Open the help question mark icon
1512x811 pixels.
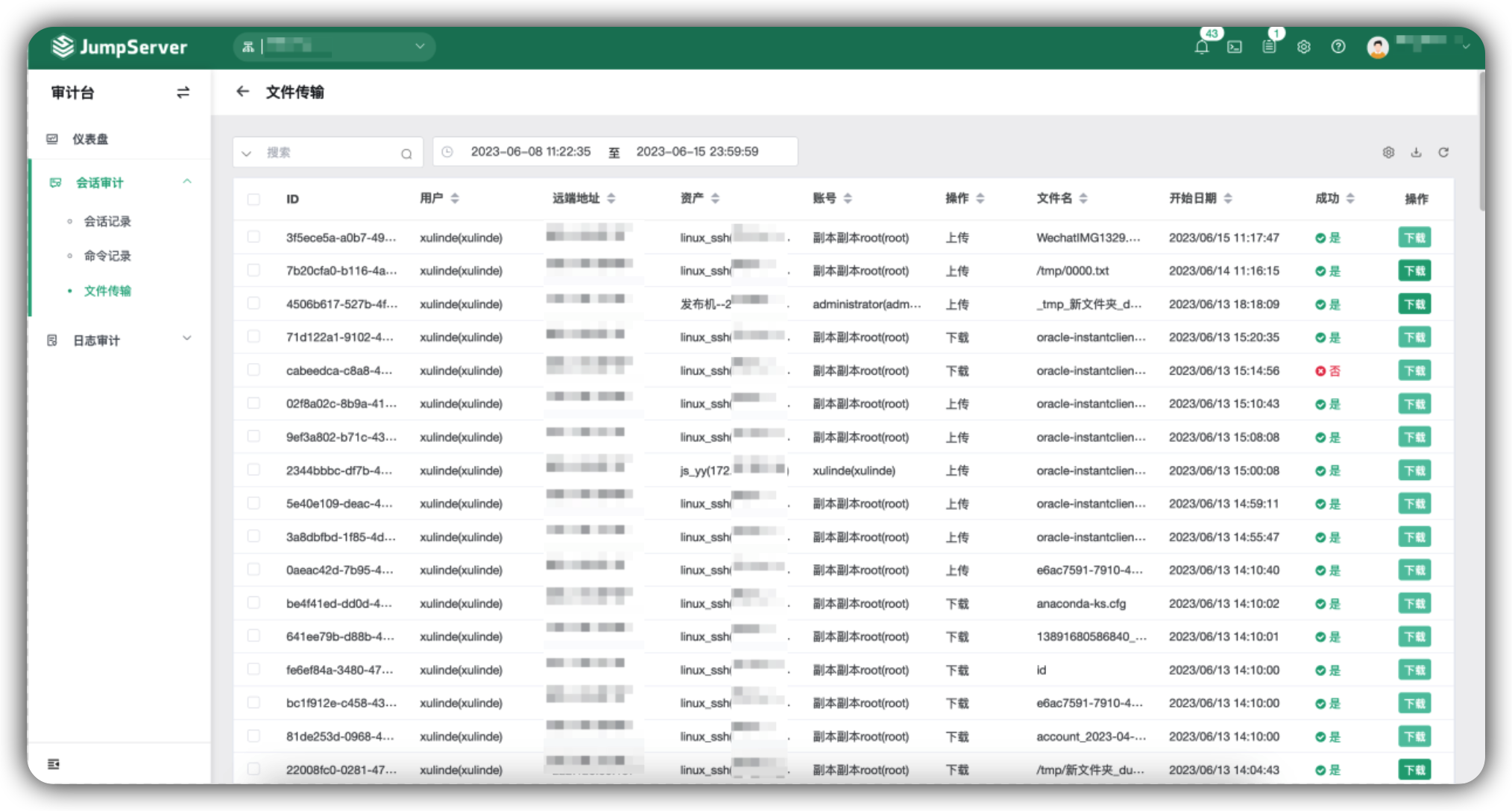coord(1338,47)
